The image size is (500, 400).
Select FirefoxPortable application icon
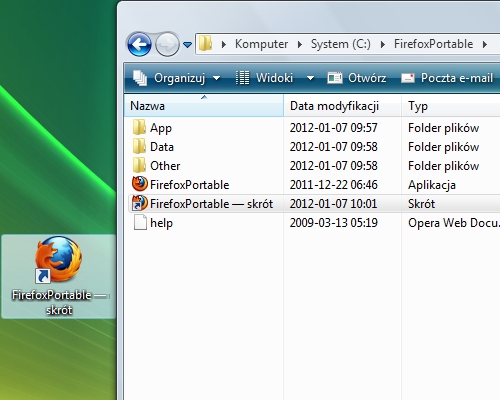(x=140, y=184)
